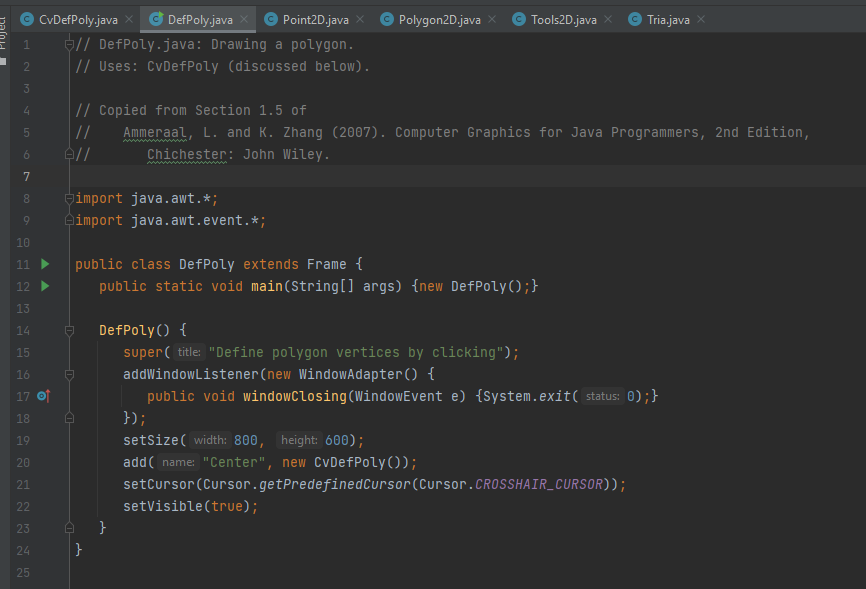Click CROSSHAIR_CURSOR constant
The image size is (866, 589).
point(538,485)
